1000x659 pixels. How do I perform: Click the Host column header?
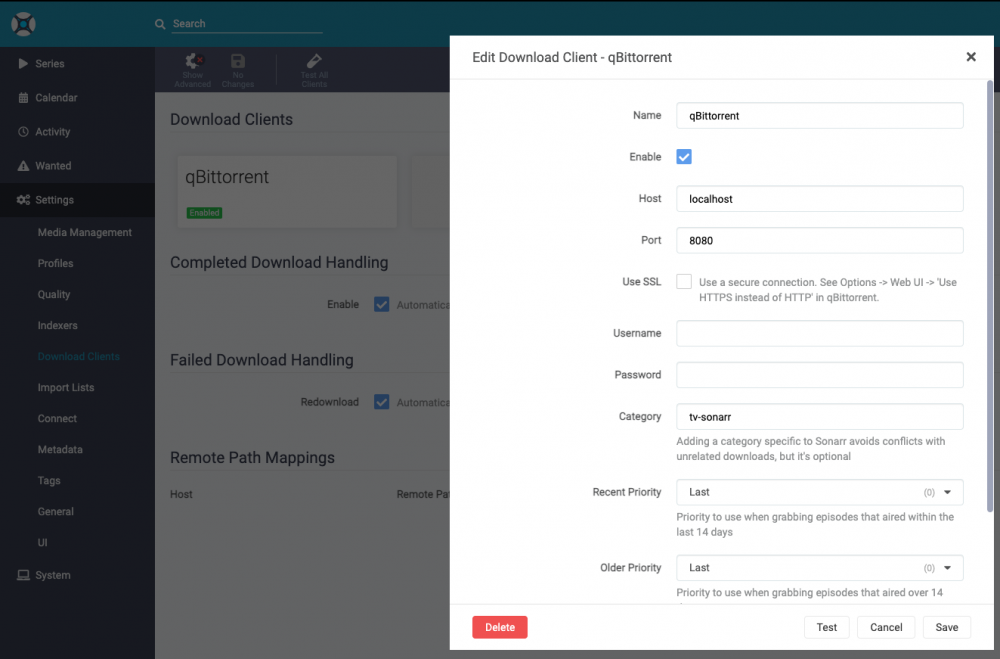[x=181, y=494]
